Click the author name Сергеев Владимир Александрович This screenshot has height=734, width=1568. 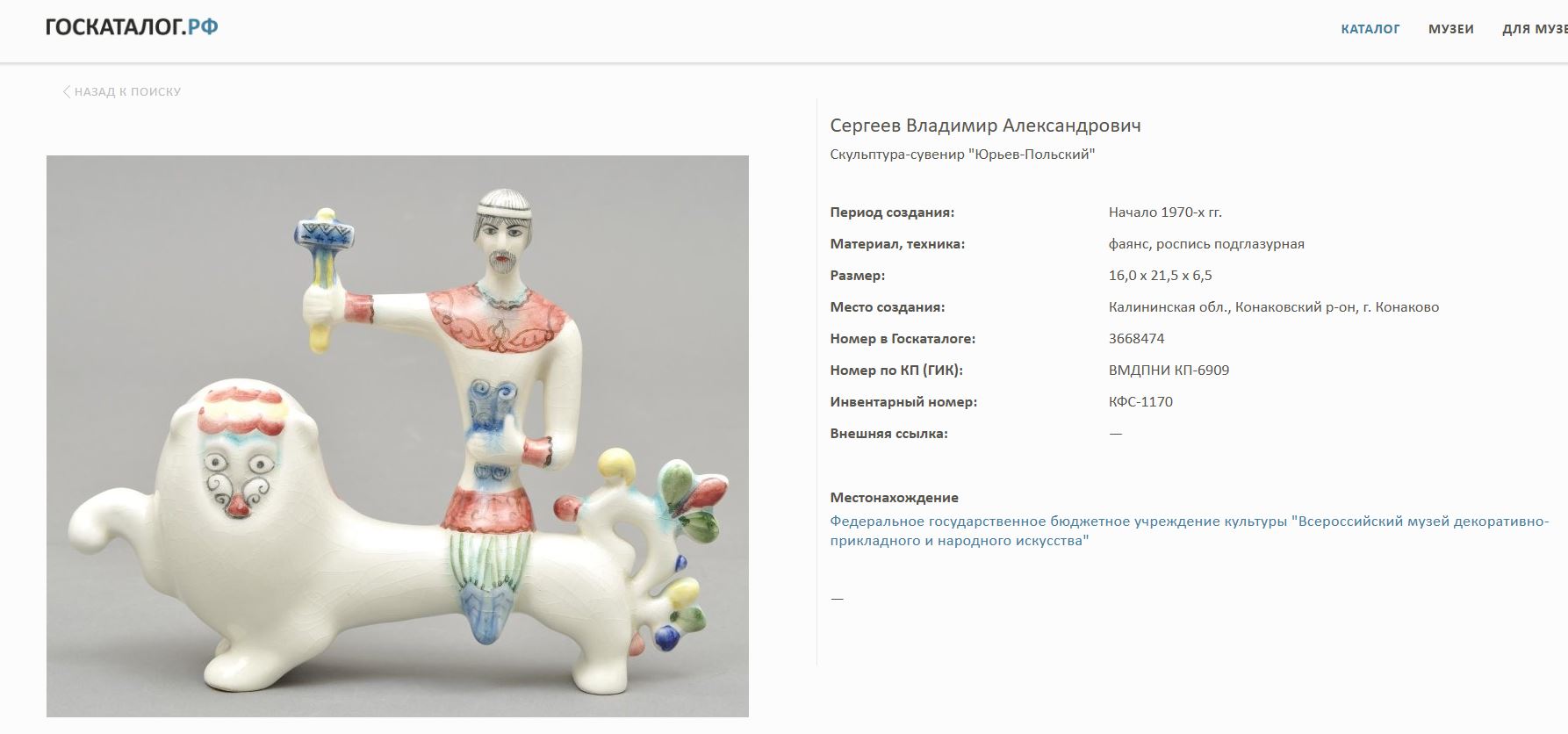click(985, 126)
